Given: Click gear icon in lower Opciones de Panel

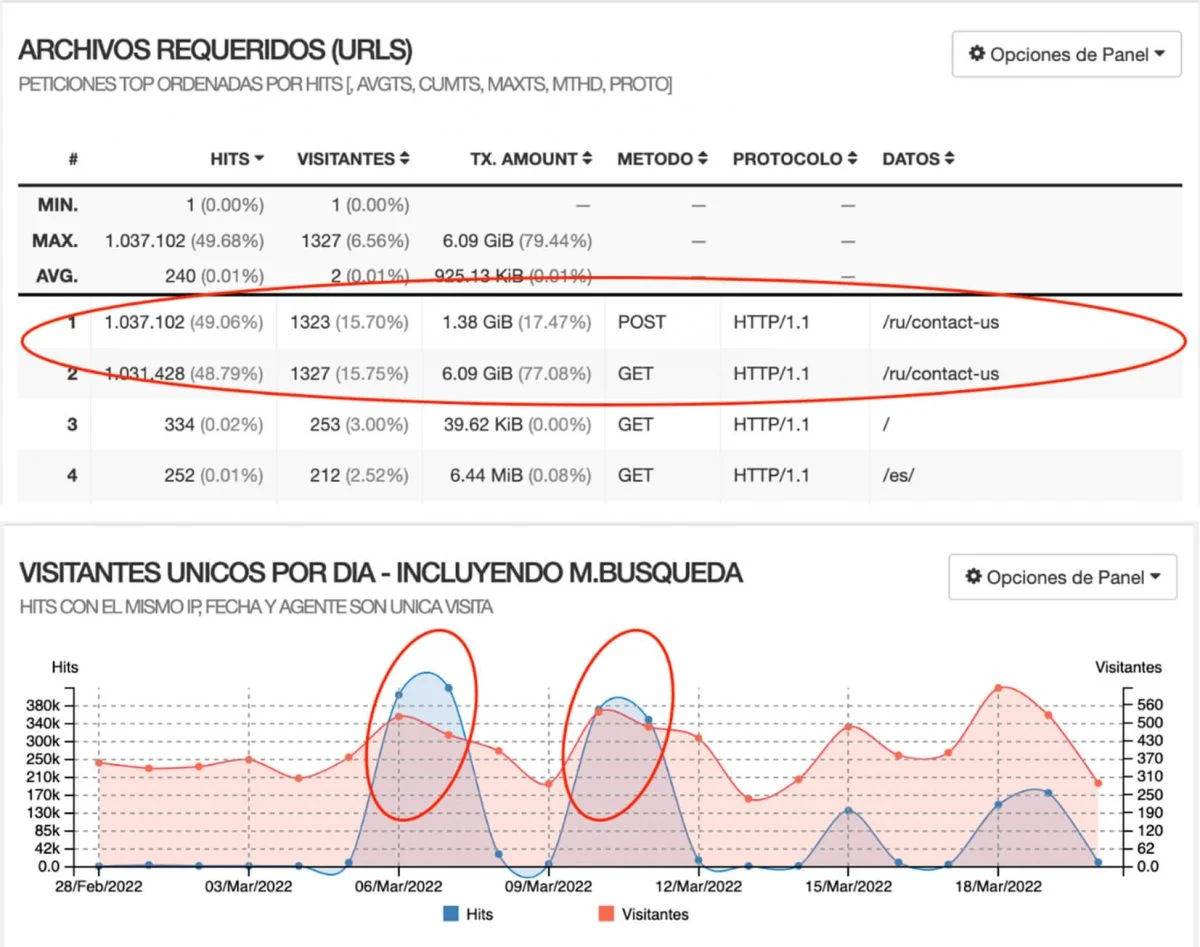Looking at the screenshot, I should pos(973,577).
